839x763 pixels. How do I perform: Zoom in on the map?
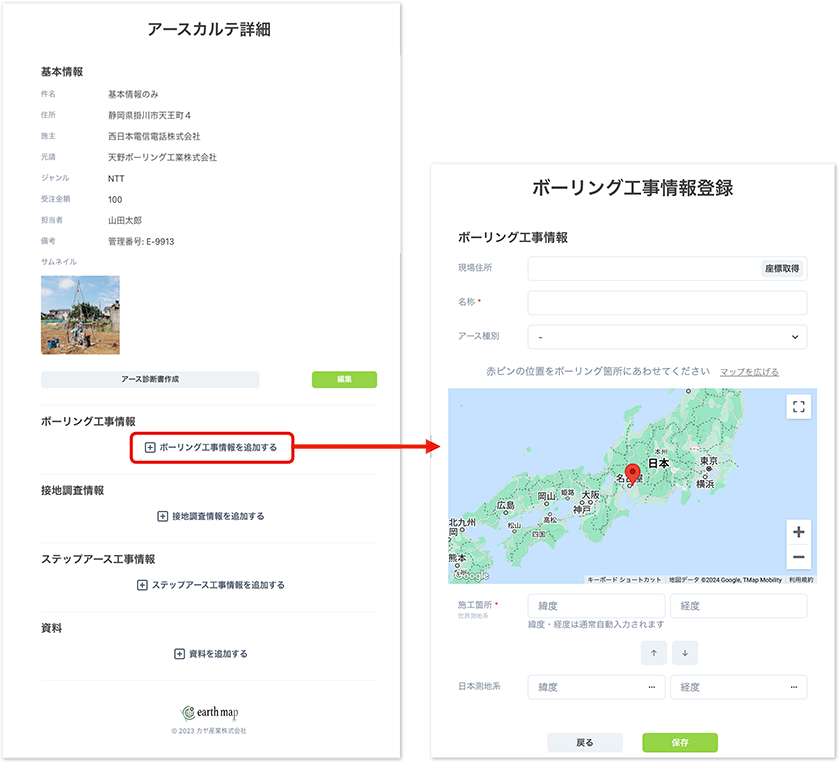point(798,532)
